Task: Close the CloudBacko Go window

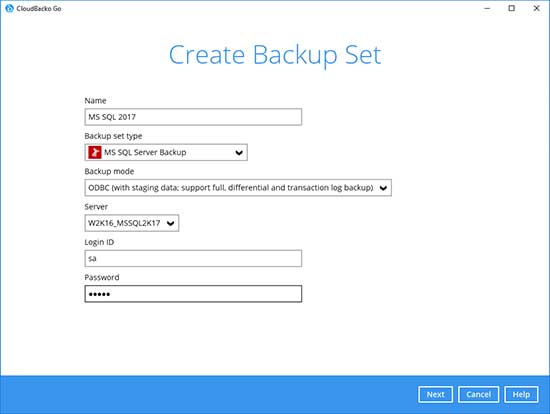Action: coord(536,8)
